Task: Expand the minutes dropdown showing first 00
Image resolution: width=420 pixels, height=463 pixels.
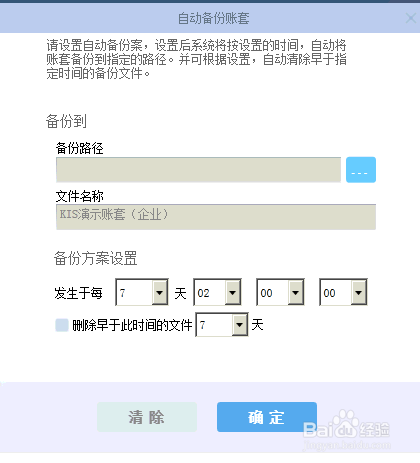Action: coord(295,292)
